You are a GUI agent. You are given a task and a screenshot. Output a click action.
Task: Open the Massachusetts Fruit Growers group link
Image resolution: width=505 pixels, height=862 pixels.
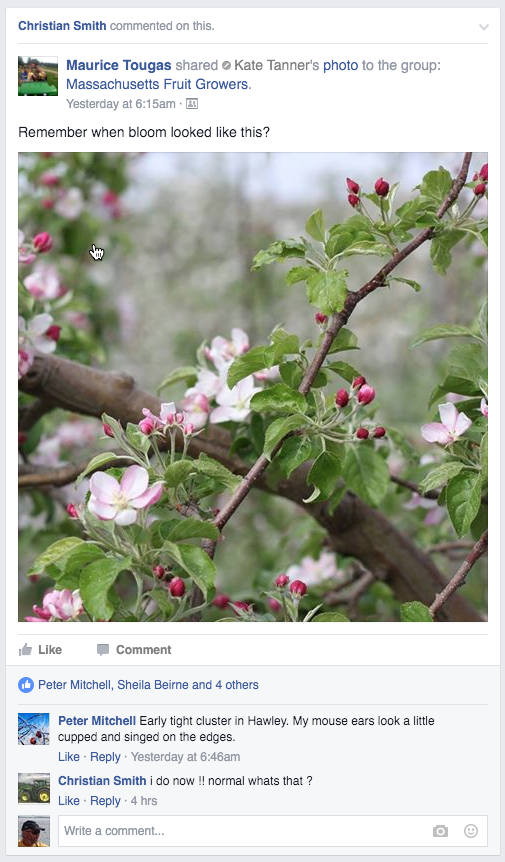157,84
